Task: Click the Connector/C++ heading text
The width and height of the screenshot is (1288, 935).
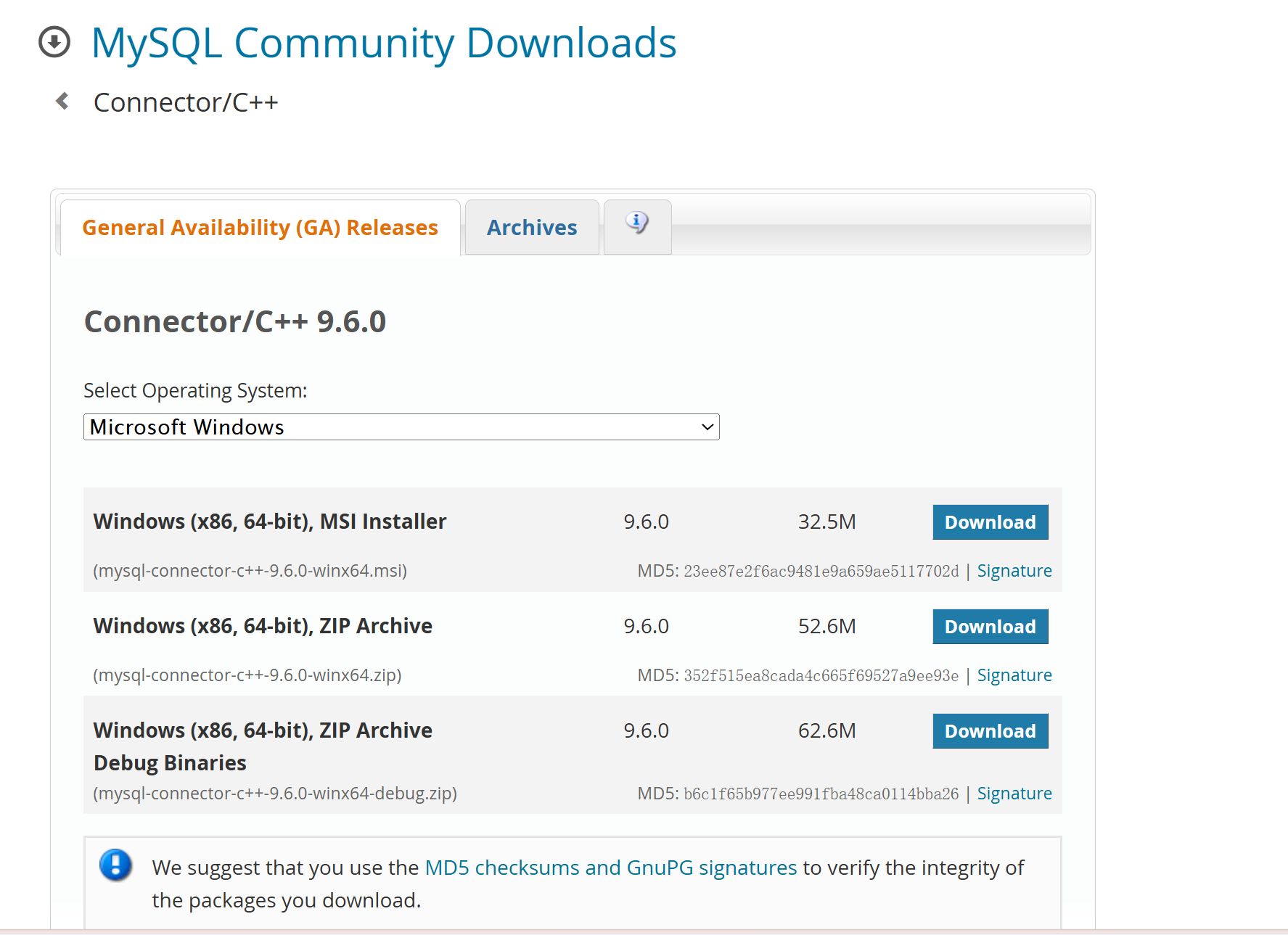Action: [x=186, y=102]
